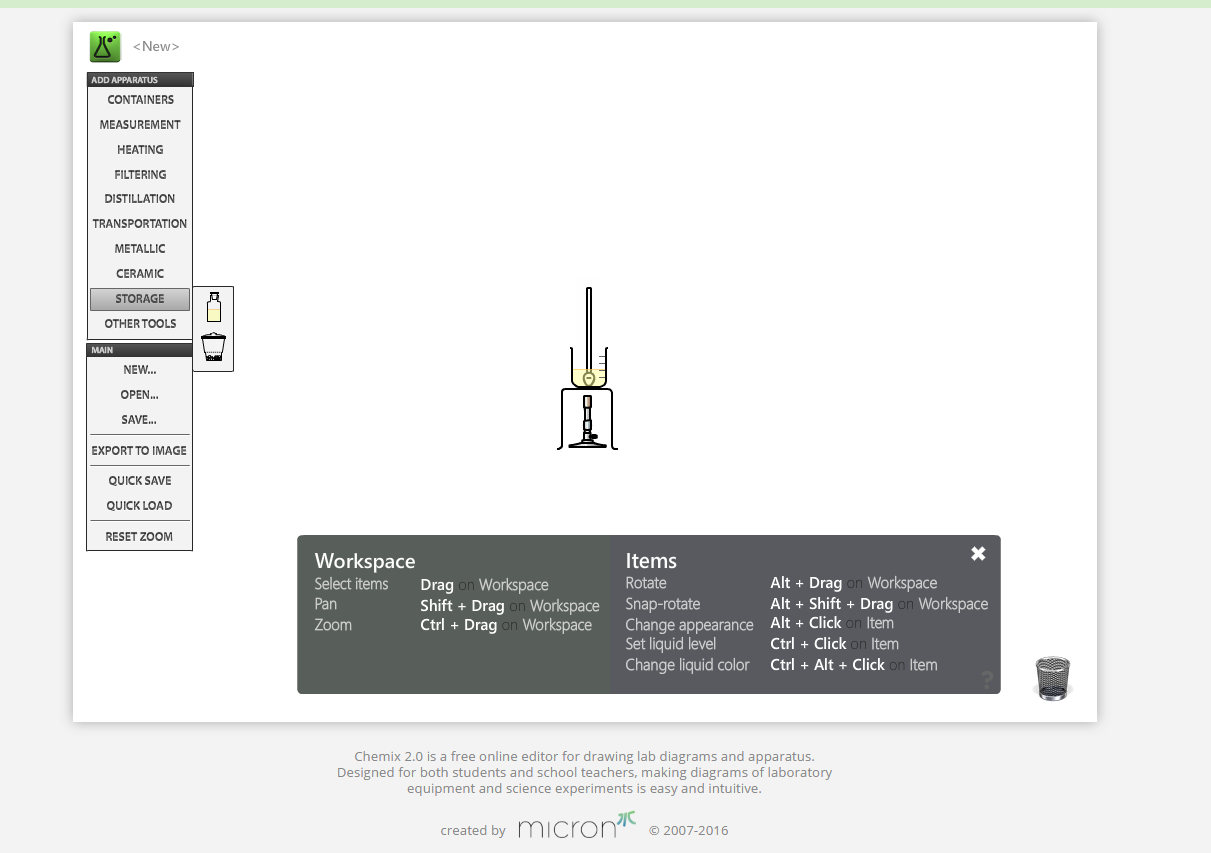Click the question mark help icon
This screenshot has height=853, width=1211.
point(987,680)
